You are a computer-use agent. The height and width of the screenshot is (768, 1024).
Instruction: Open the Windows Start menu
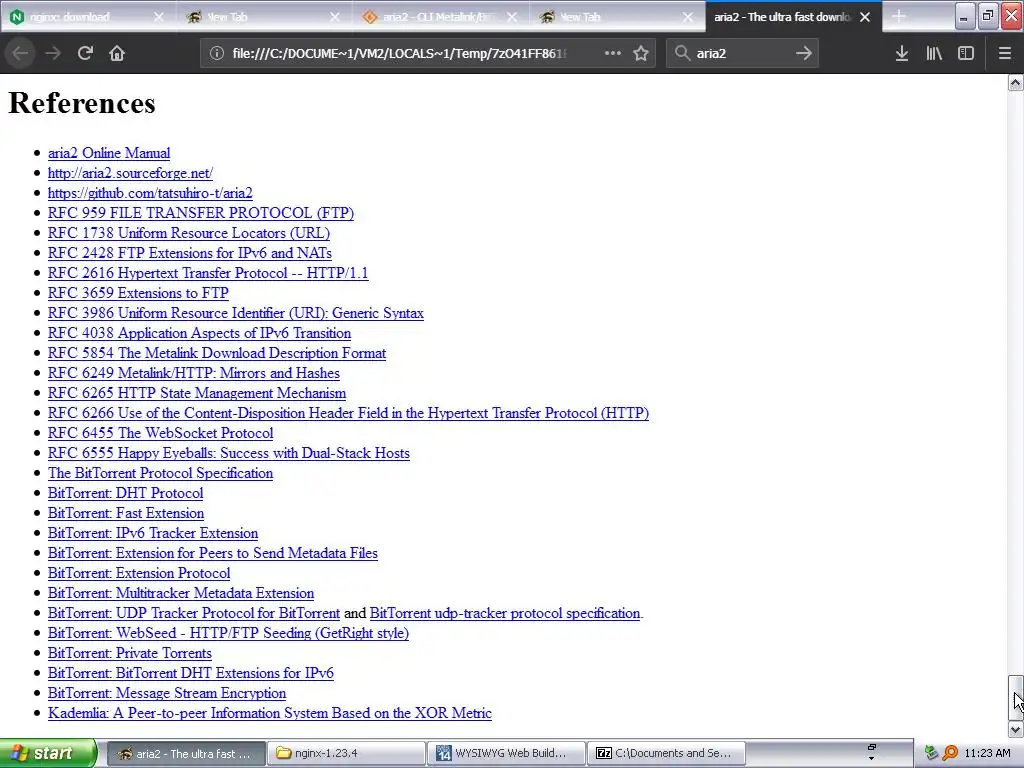point(47,754)
